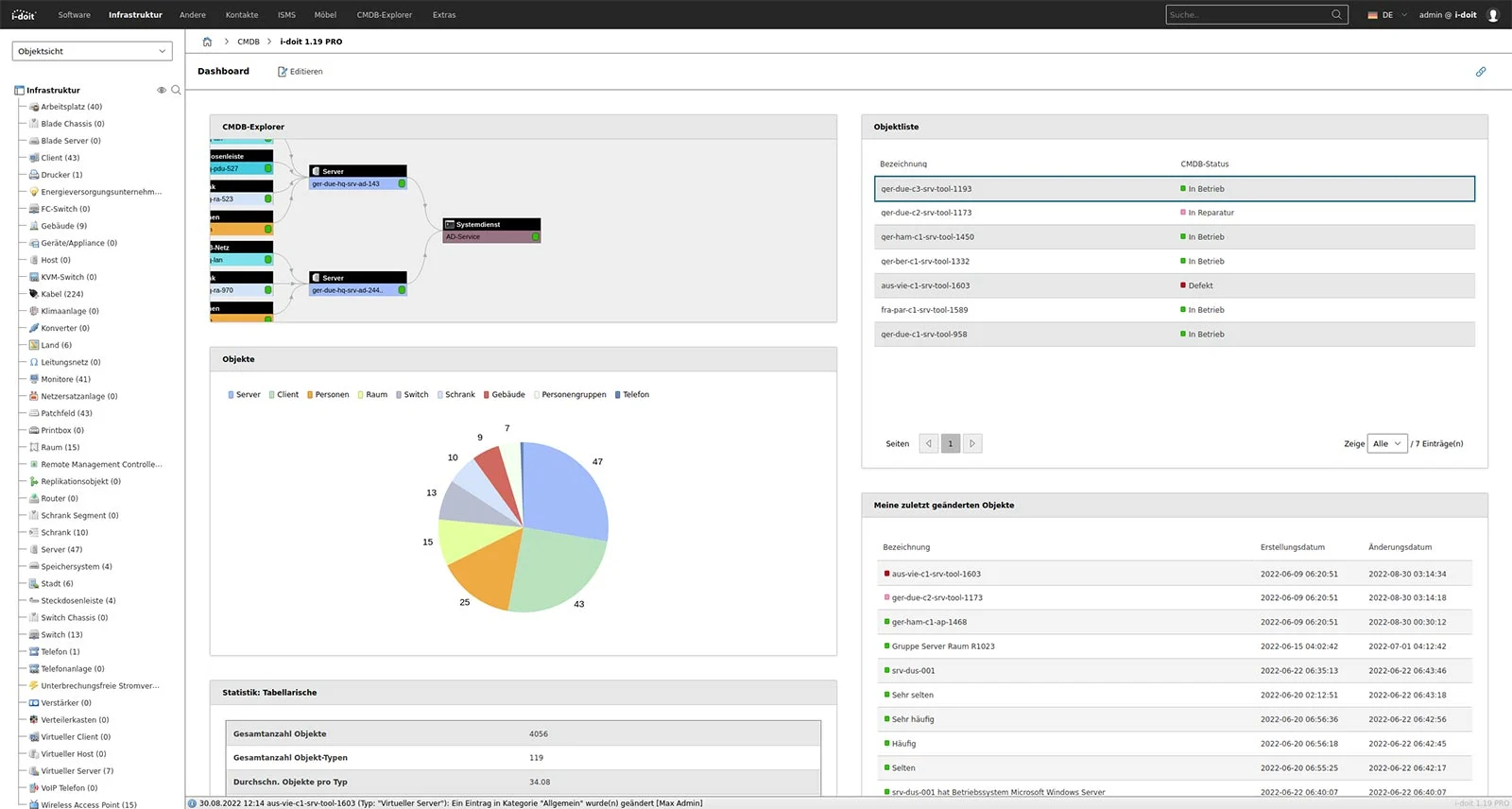The image size is (1512, 809).
Task: Open the Kontakte menu
Action: 242,15
